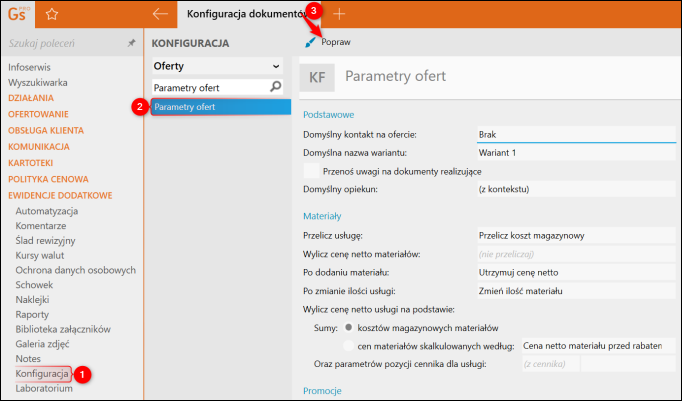Open Cena netto materiału przed rabatem field

pyautogui.click(x=598, y=346)
